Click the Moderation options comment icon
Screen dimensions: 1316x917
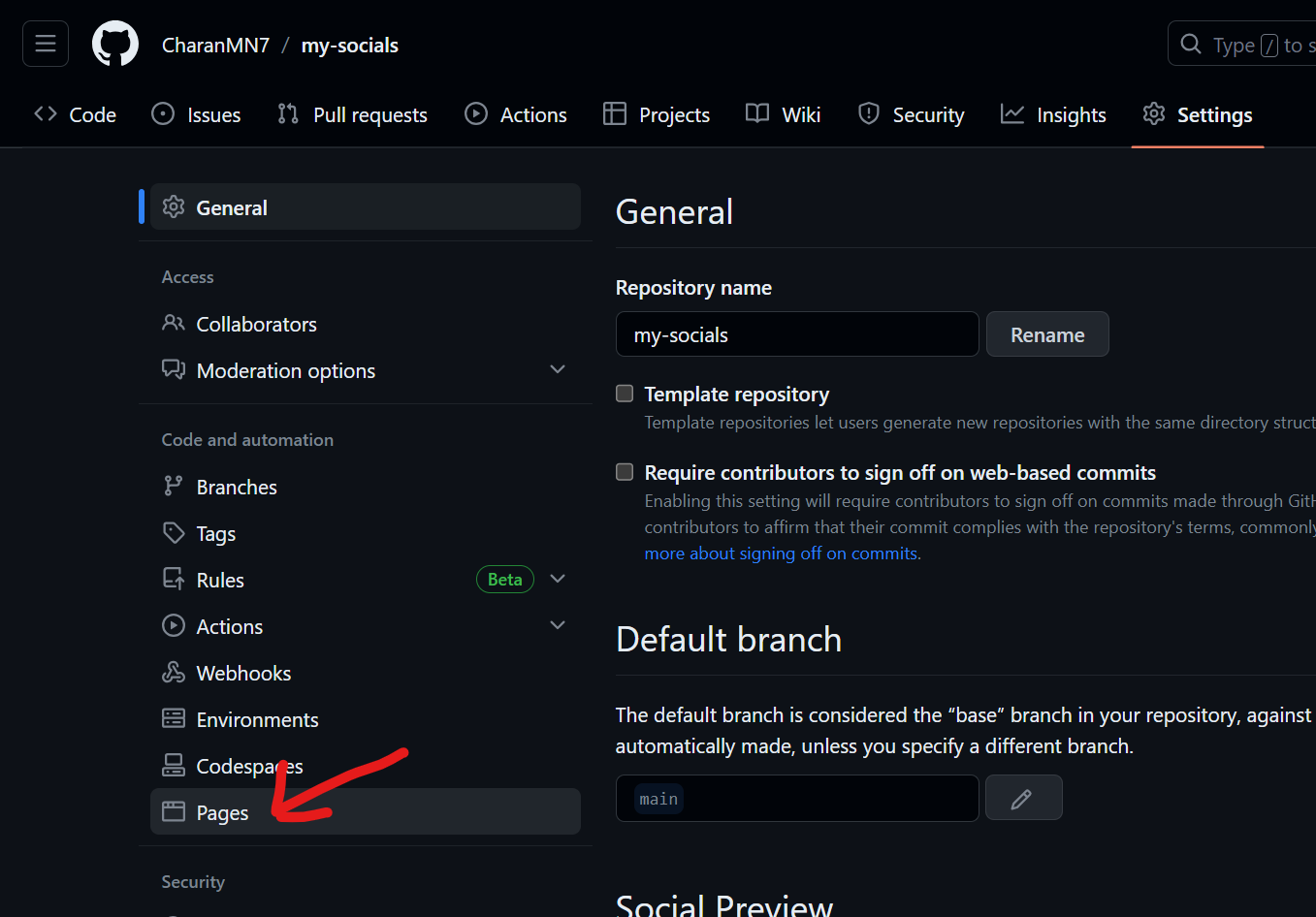tap(174, 369)
